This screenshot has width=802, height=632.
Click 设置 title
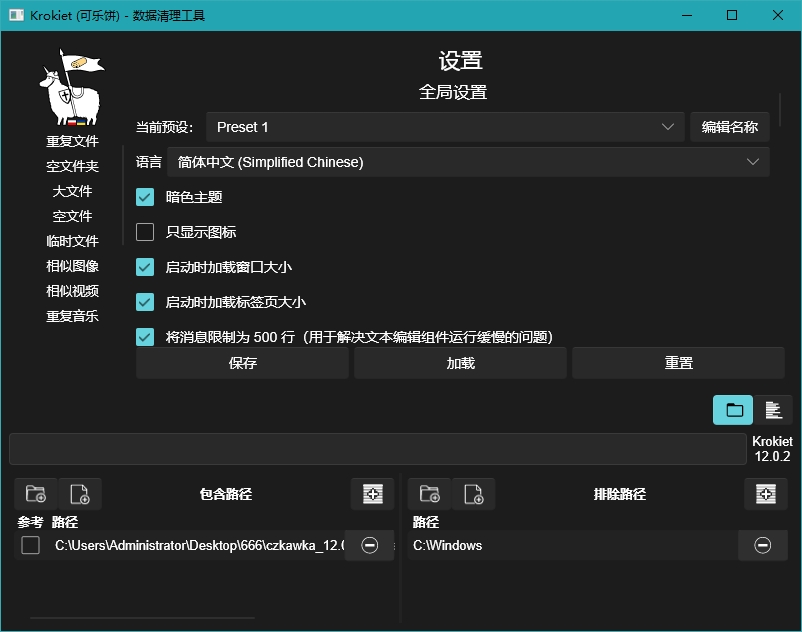460,61
